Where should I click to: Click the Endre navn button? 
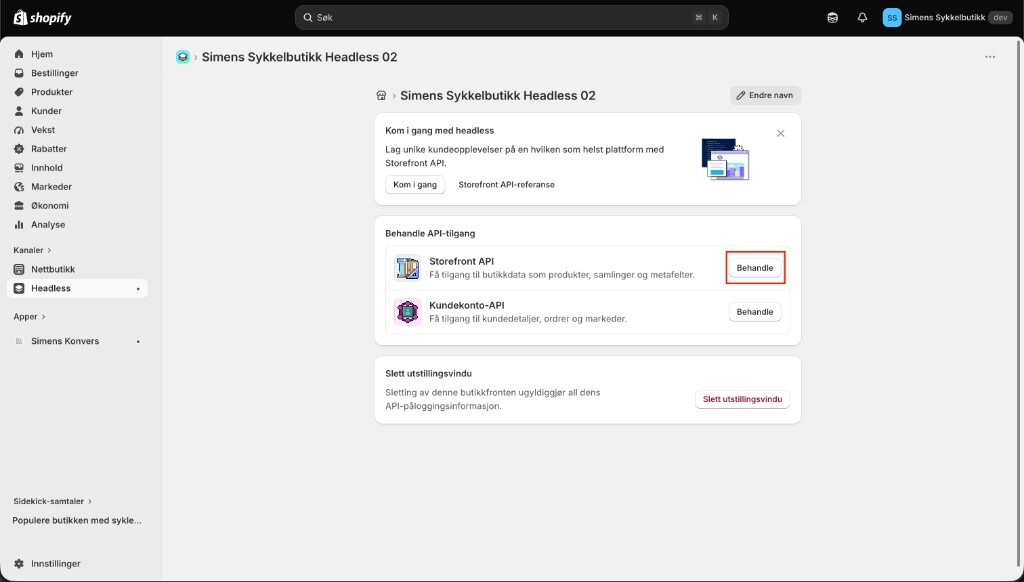point(765,95)
